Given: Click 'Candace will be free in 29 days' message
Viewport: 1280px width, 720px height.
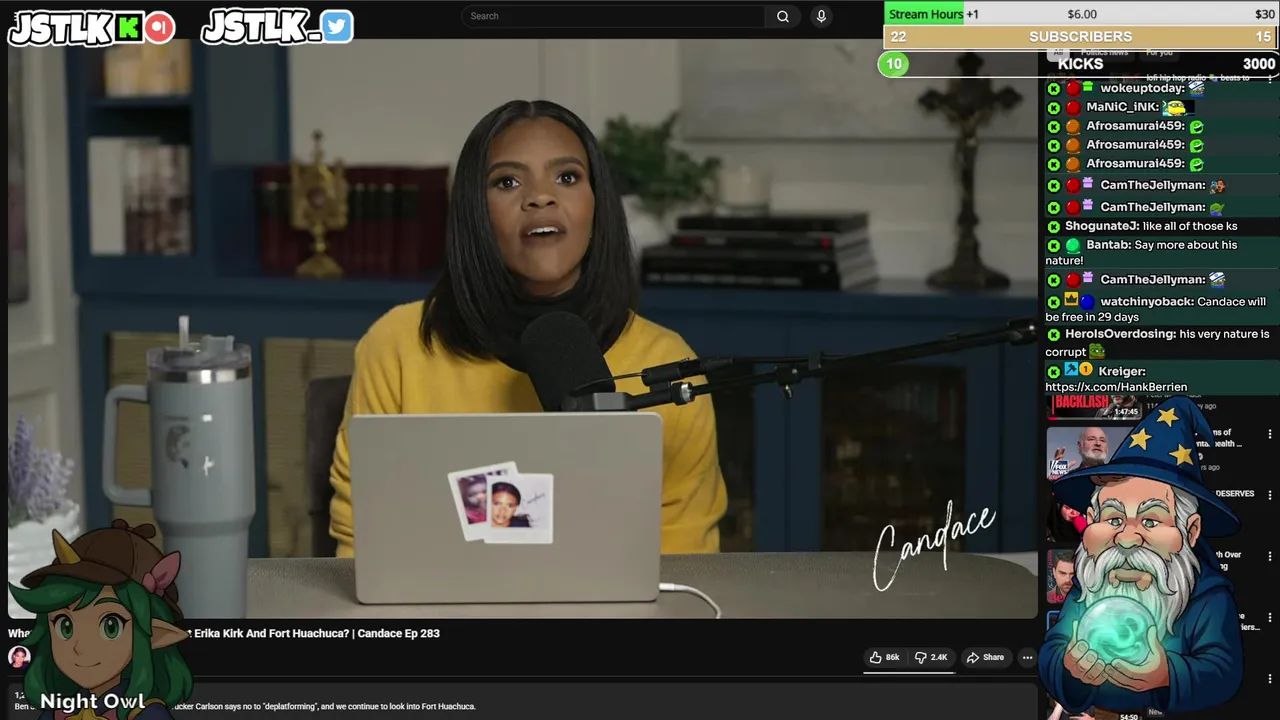Looking at the screenshot, I should click(x=1155, y=309).
